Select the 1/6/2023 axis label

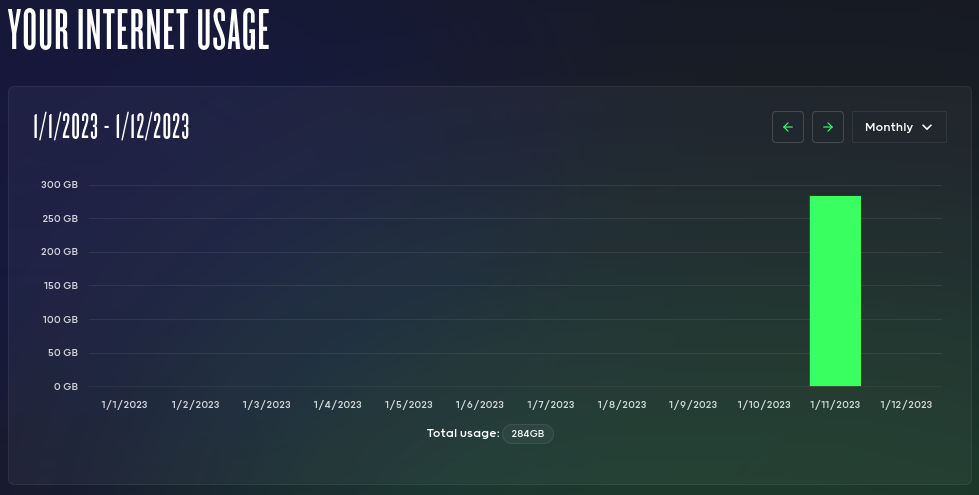click(480, 405)
